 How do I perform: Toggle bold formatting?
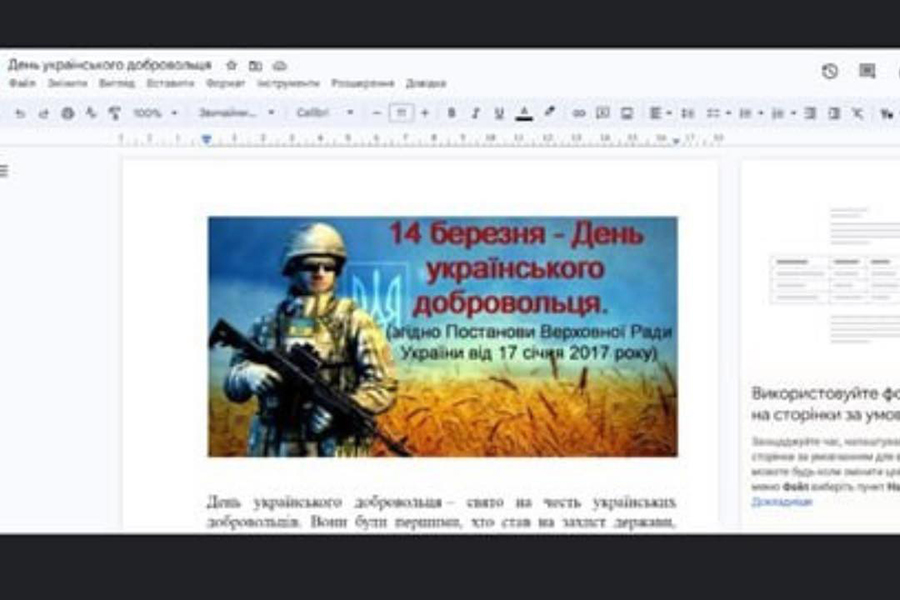point(451,113)
